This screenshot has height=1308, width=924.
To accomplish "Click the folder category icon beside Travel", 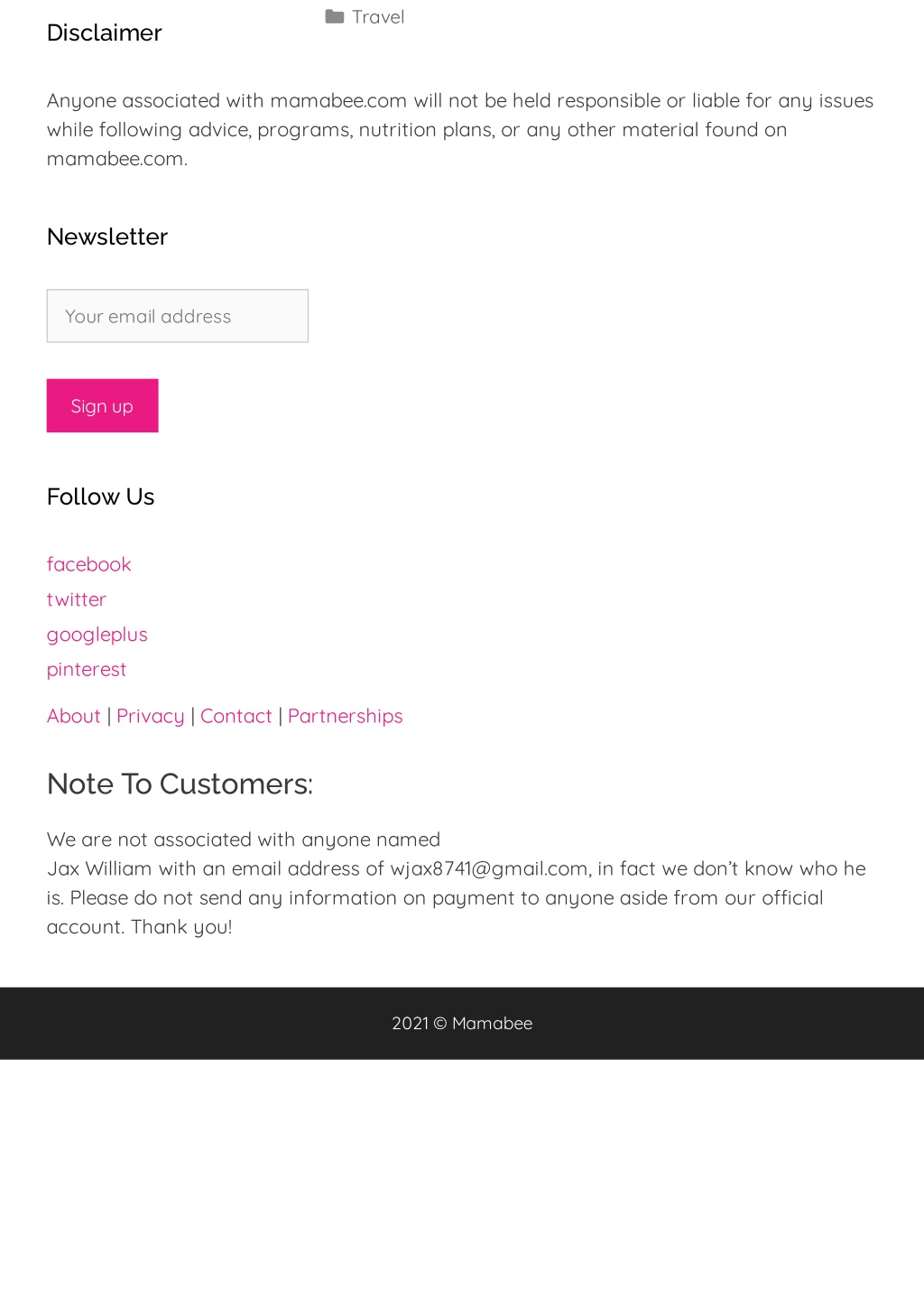I will click(334, 16).
